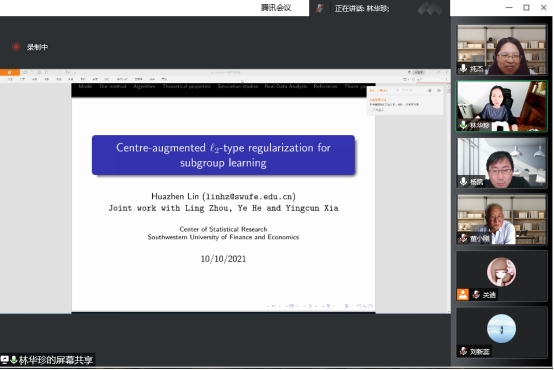Screen dimensions: 554x370
Task: Click the orange WPS logo button
Action: click(x=10, y=72)
